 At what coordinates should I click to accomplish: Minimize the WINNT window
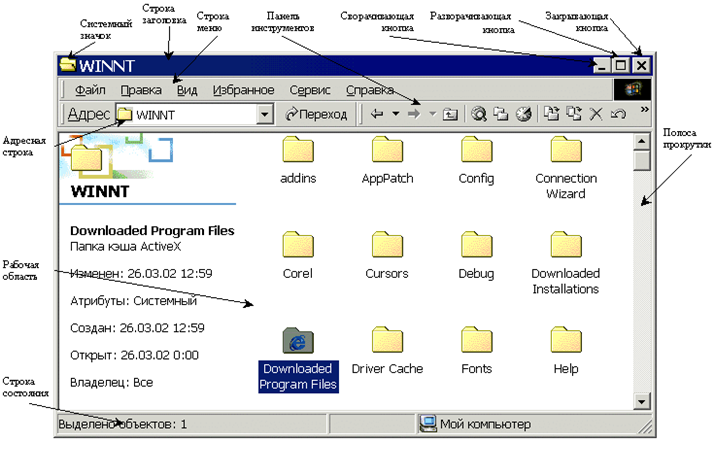pyautogui.click(x=601, y=65)
